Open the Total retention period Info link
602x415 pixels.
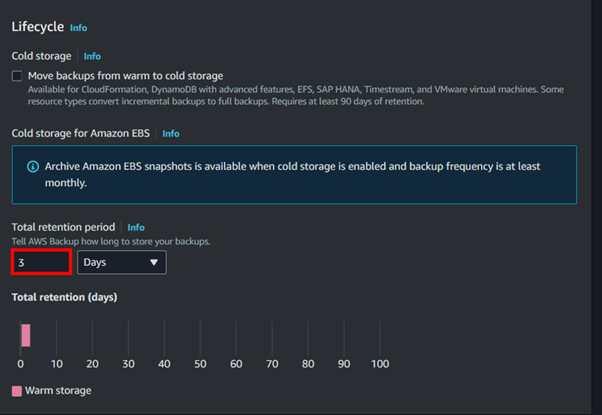point(136,227)
